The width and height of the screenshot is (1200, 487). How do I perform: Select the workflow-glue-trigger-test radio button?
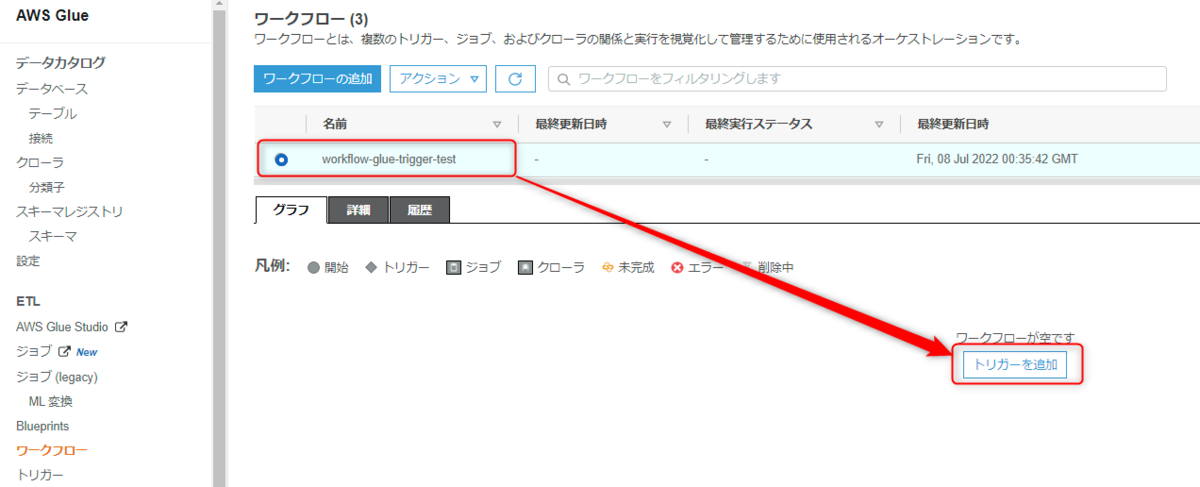coord(281,159)
